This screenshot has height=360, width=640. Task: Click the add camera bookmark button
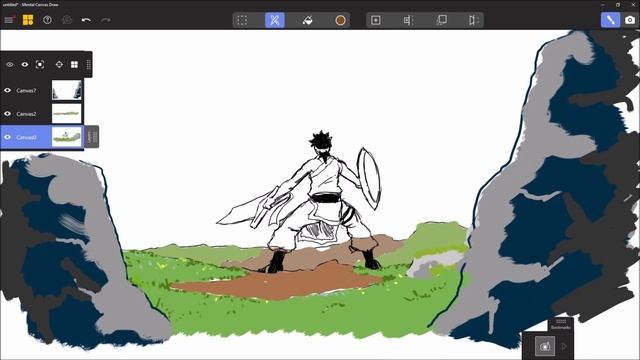[545, 347]
